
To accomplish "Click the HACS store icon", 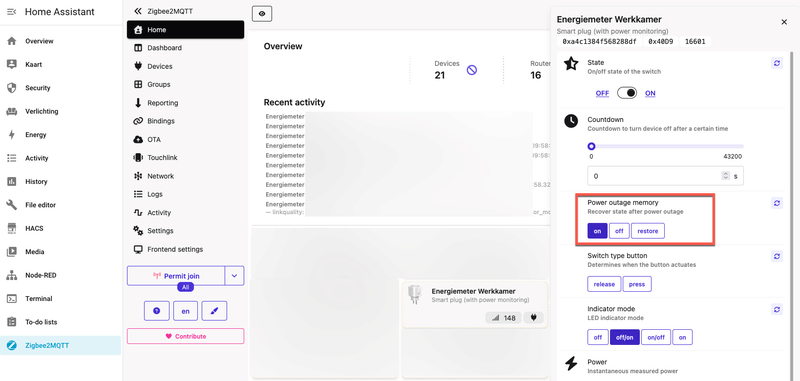I will (11, 228).
